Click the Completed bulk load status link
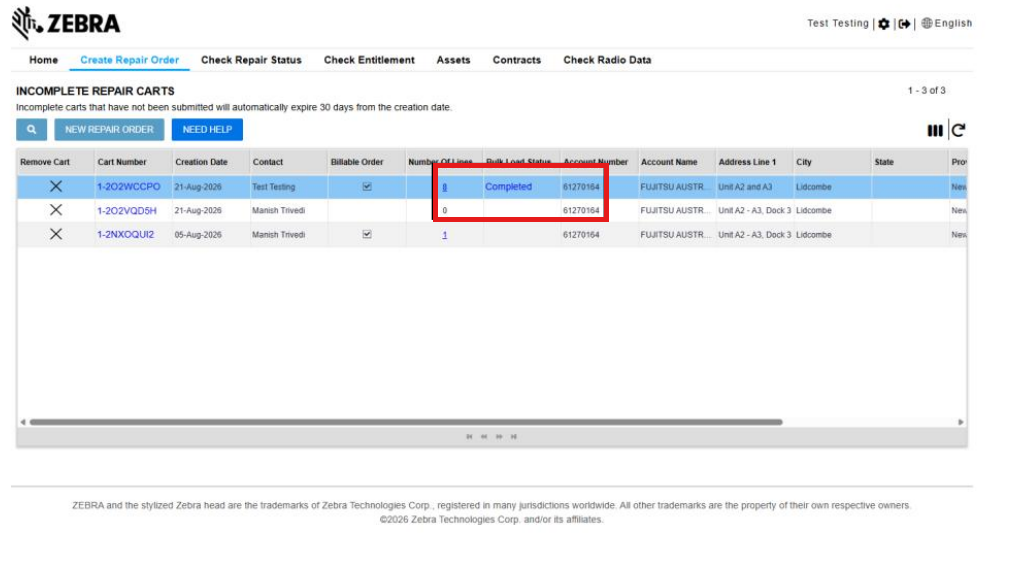This screenshot has width=1011, height=561. click(x=508, y=186)
